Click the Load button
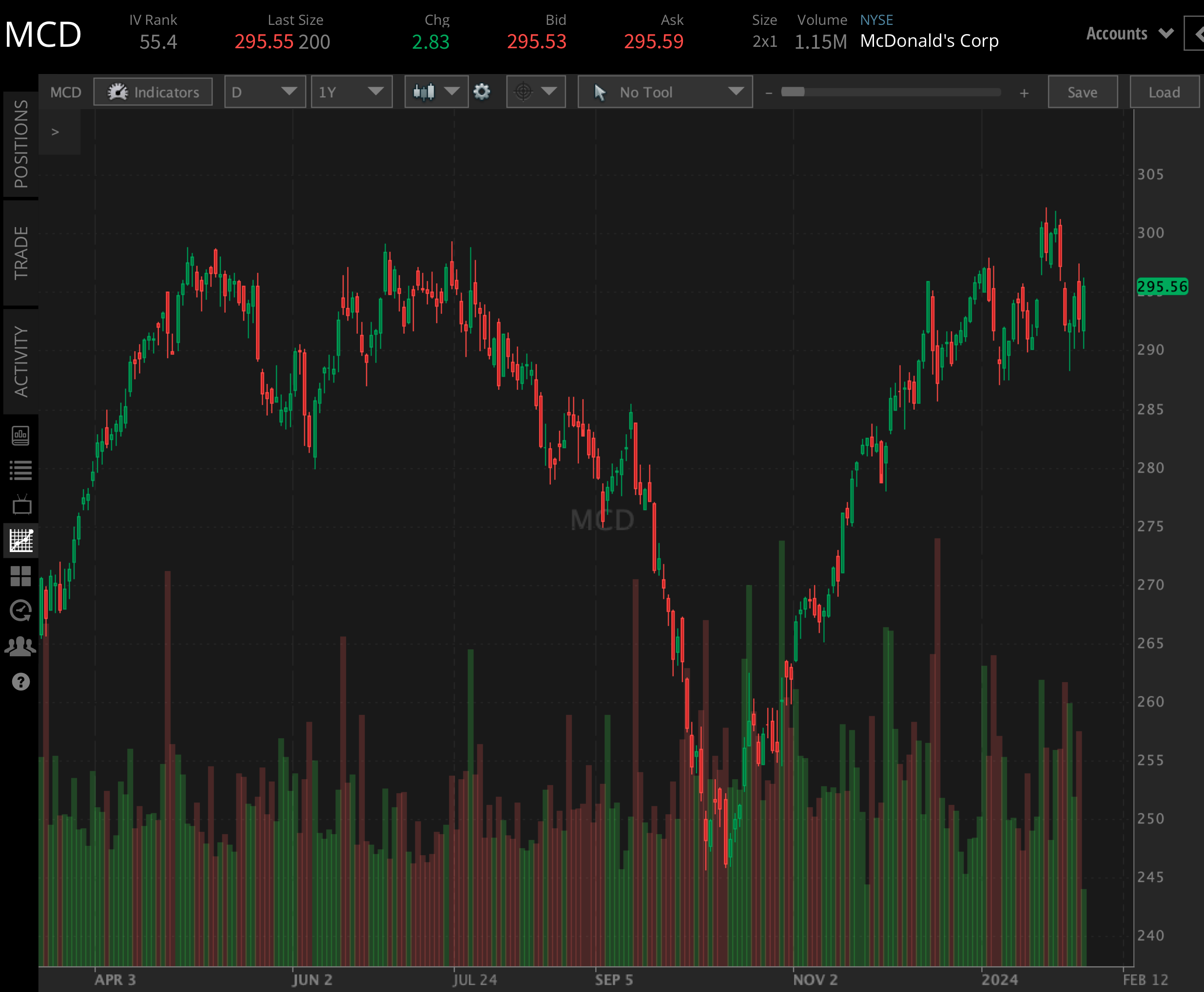The image size is (1204, 992). click(x=1164, y=92)
